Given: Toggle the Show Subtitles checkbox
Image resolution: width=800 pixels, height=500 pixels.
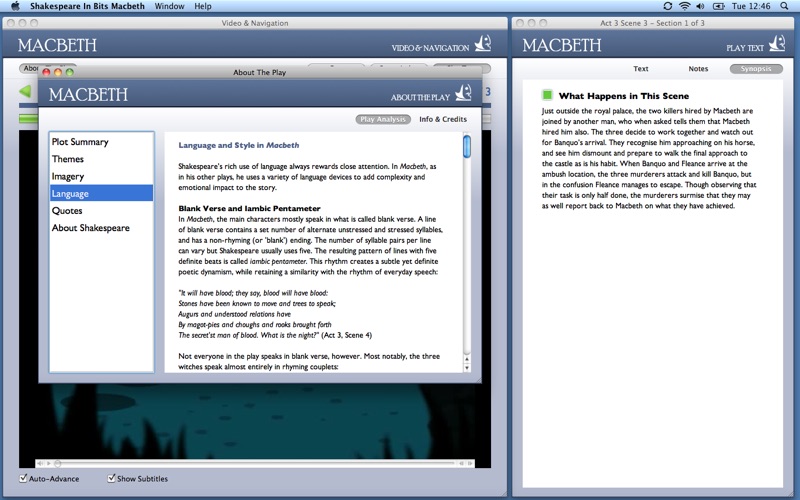Looking at the screenshot, I should [x=111, y=478].
